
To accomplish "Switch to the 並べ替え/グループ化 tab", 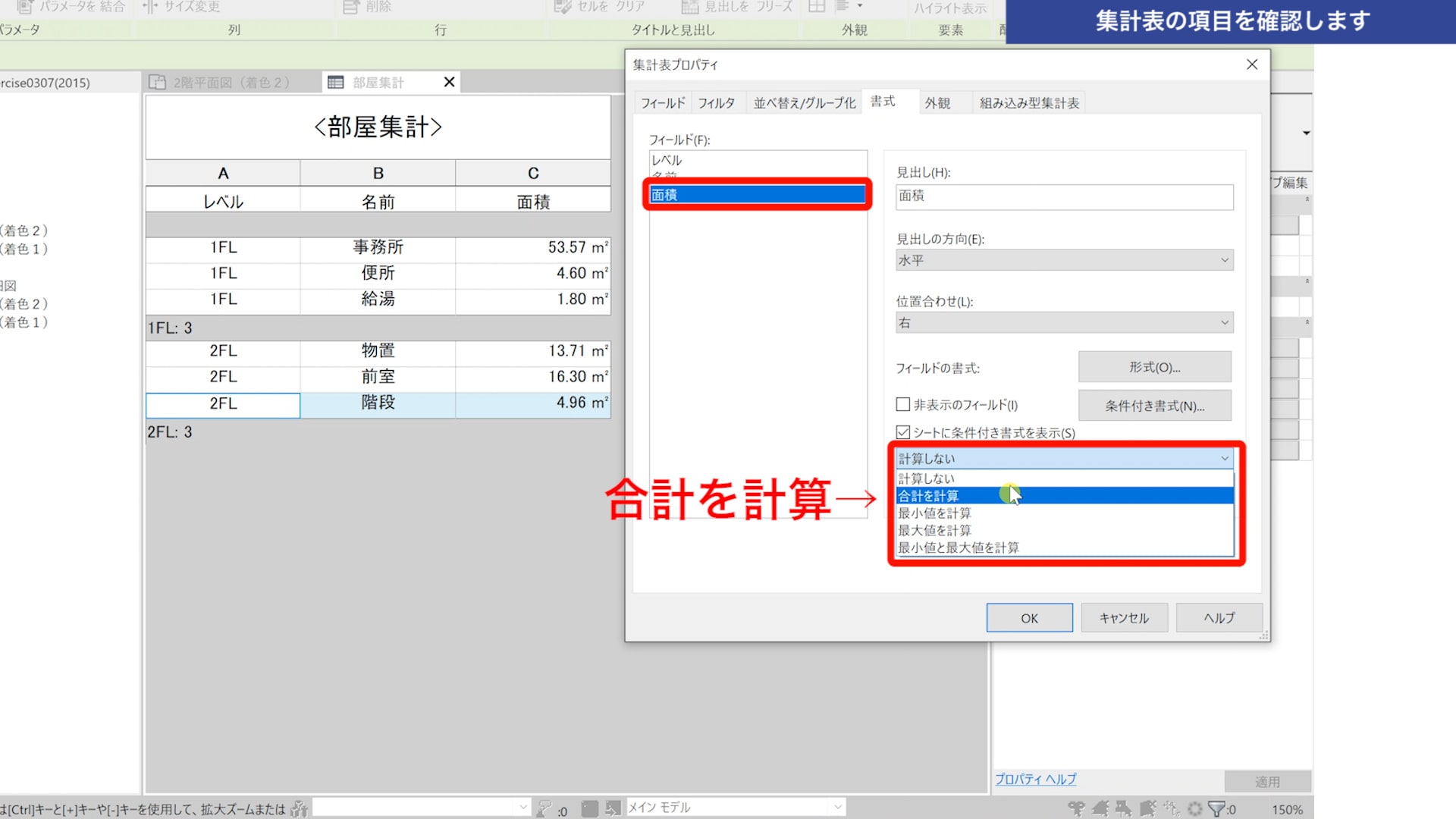I will [804, 102].
